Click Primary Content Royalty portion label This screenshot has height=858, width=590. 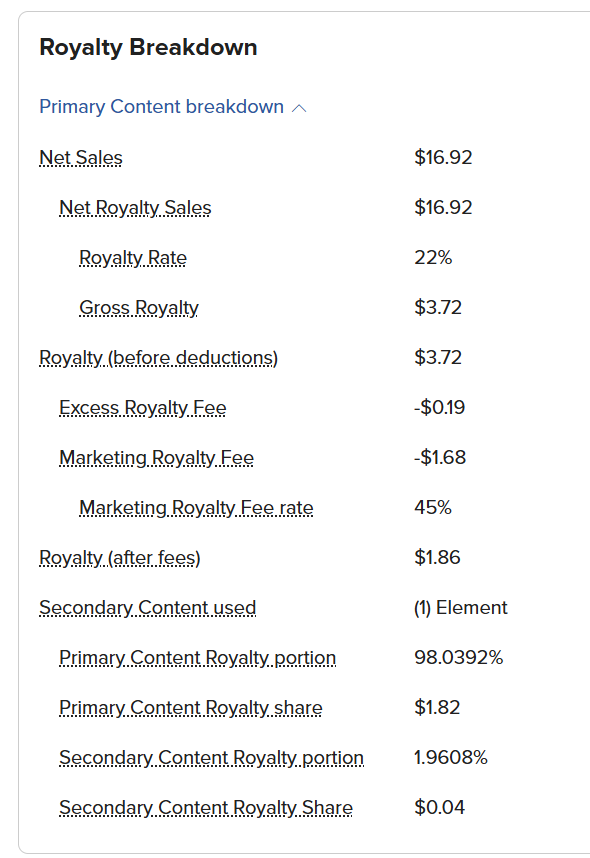coord(198,658)
